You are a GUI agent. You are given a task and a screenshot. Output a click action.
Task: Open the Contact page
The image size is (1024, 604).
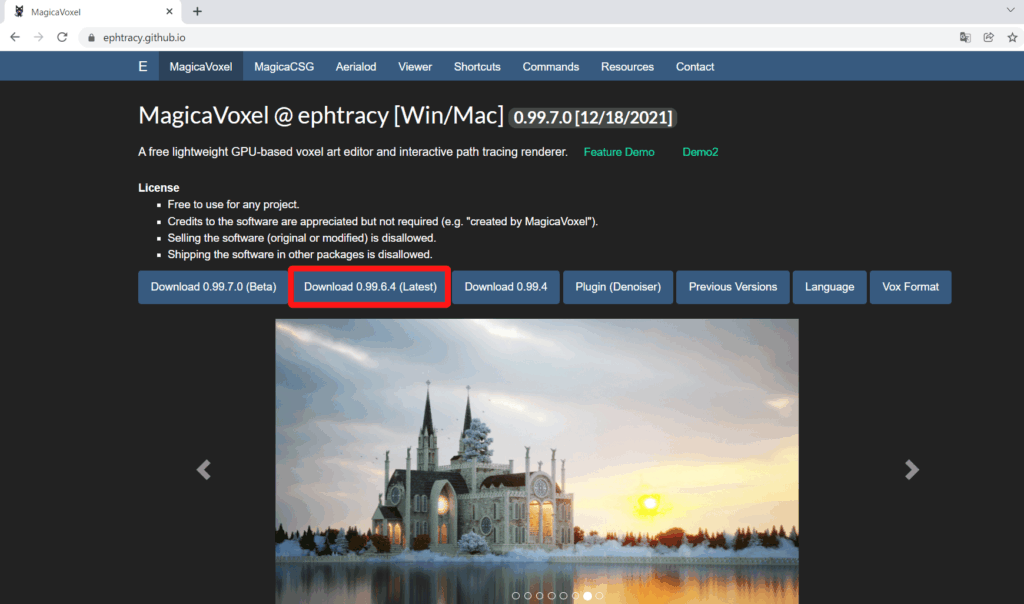(x=695, y=67)
